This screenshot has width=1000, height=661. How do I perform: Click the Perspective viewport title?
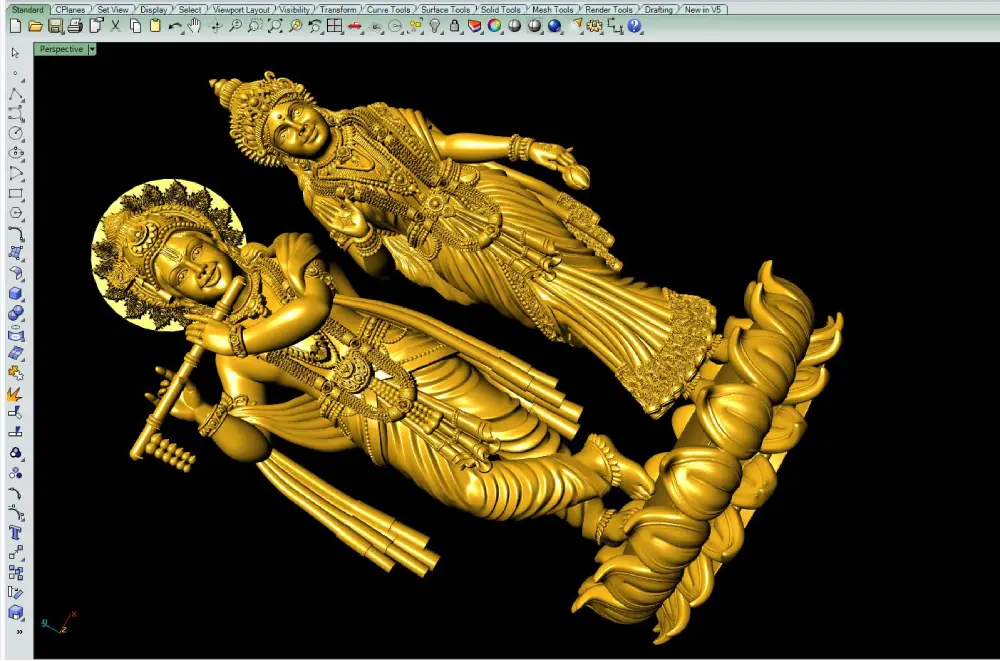[x=61, y=49]
